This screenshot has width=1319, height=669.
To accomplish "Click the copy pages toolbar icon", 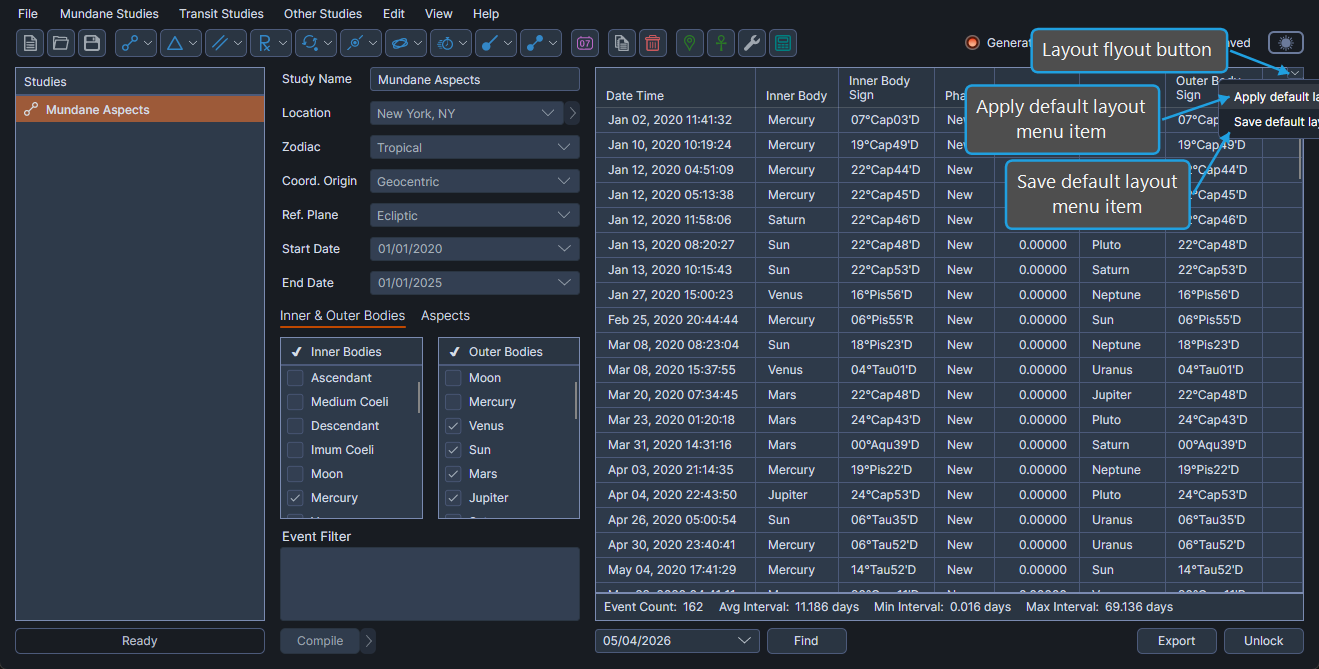I will tap(622, 43).
